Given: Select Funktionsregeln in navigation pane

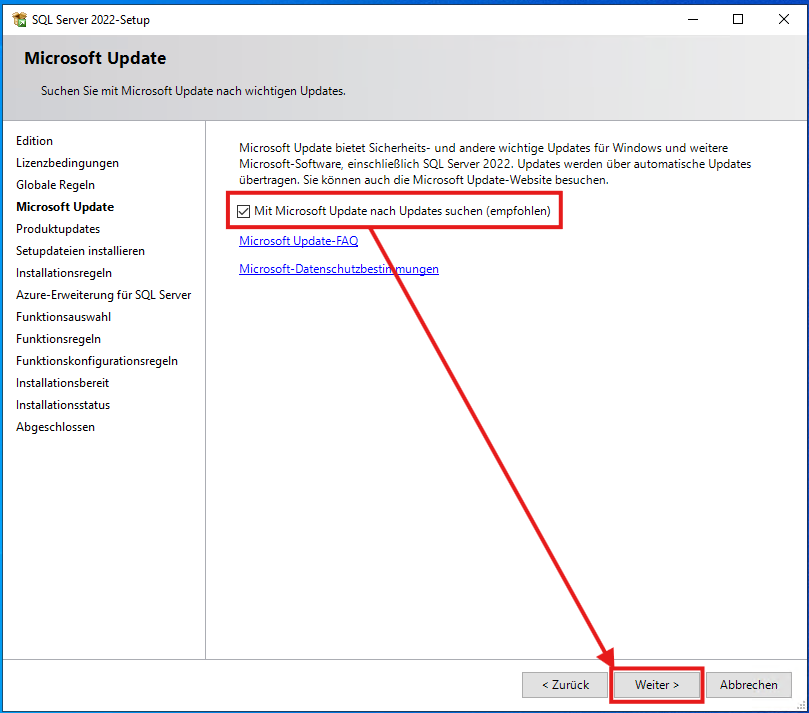Looking at the screenshot, I should click(x=57, y=338).
